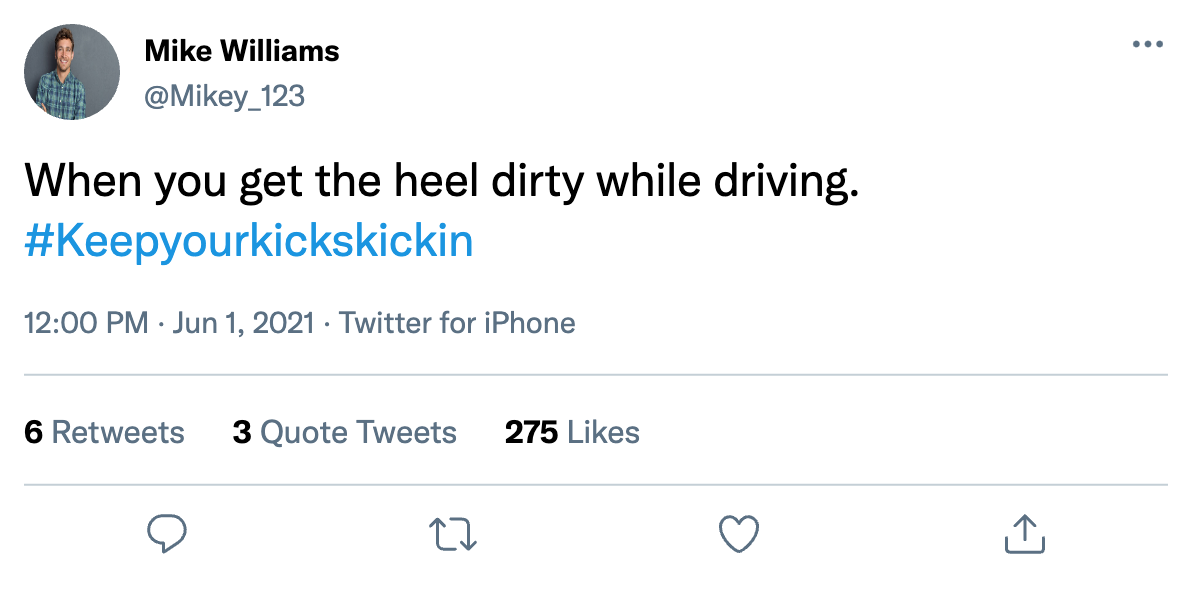Click the bold number 6 before Retweets
The height and width of the screenshot is (606, 1192).
click(x=33, y=432)
